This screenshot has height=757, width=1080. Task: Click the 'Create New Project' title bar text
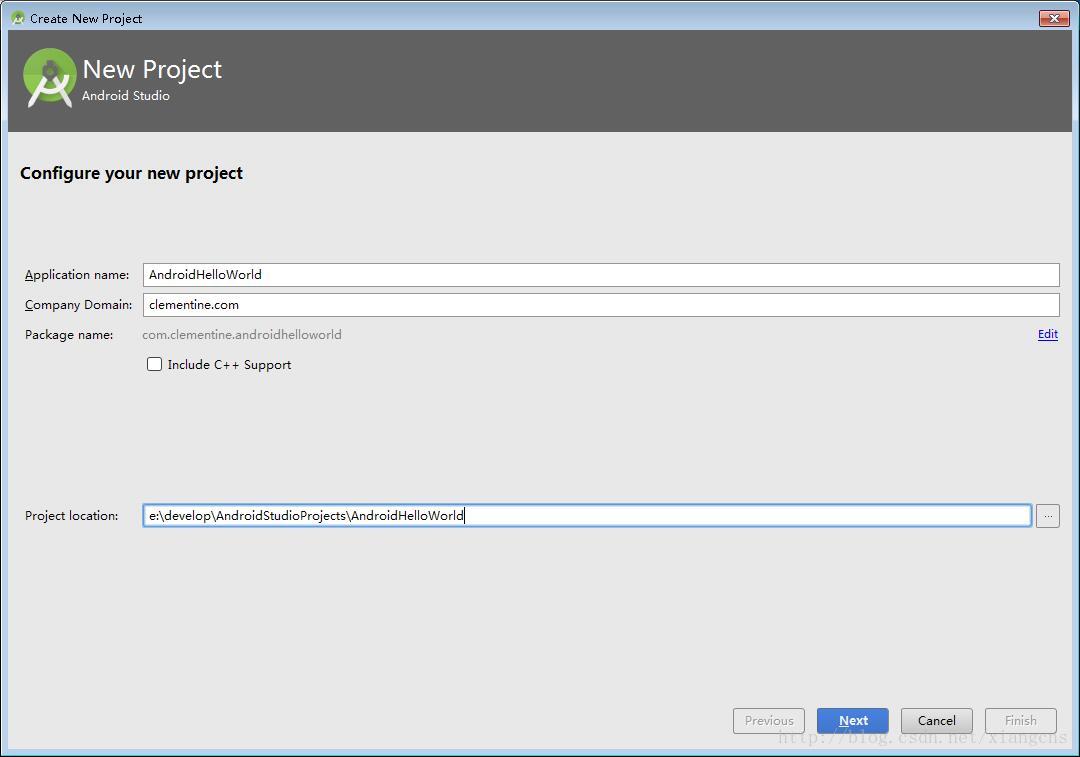point(86,19)
